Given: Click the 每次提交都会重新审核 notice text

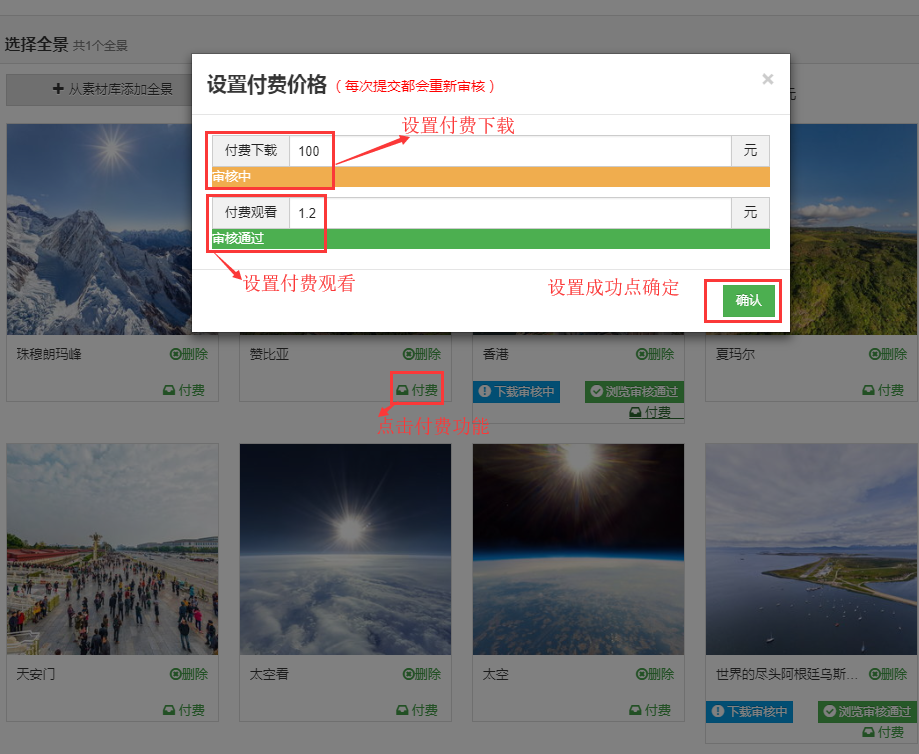Looking at the screenshot, I should 415,86.
